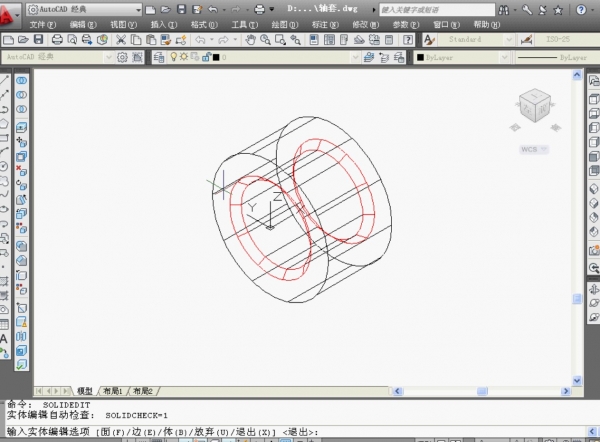Open the 视图(V) menu
Image resolution: width=600 pixels, height=442 pixels.
123,25
